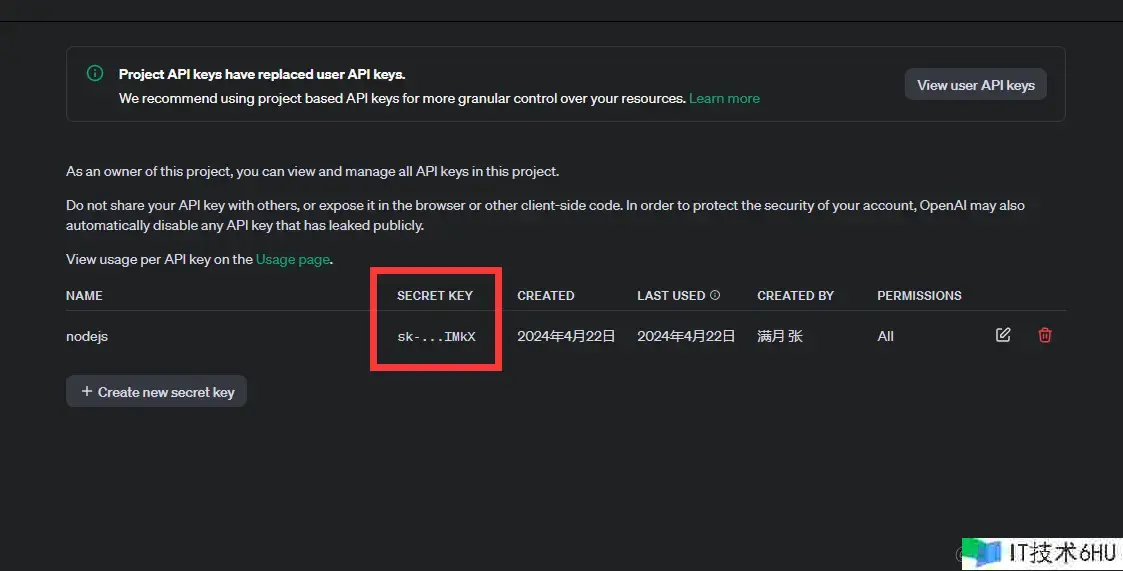Click the CREATED BY column header

tap(796, 295)
